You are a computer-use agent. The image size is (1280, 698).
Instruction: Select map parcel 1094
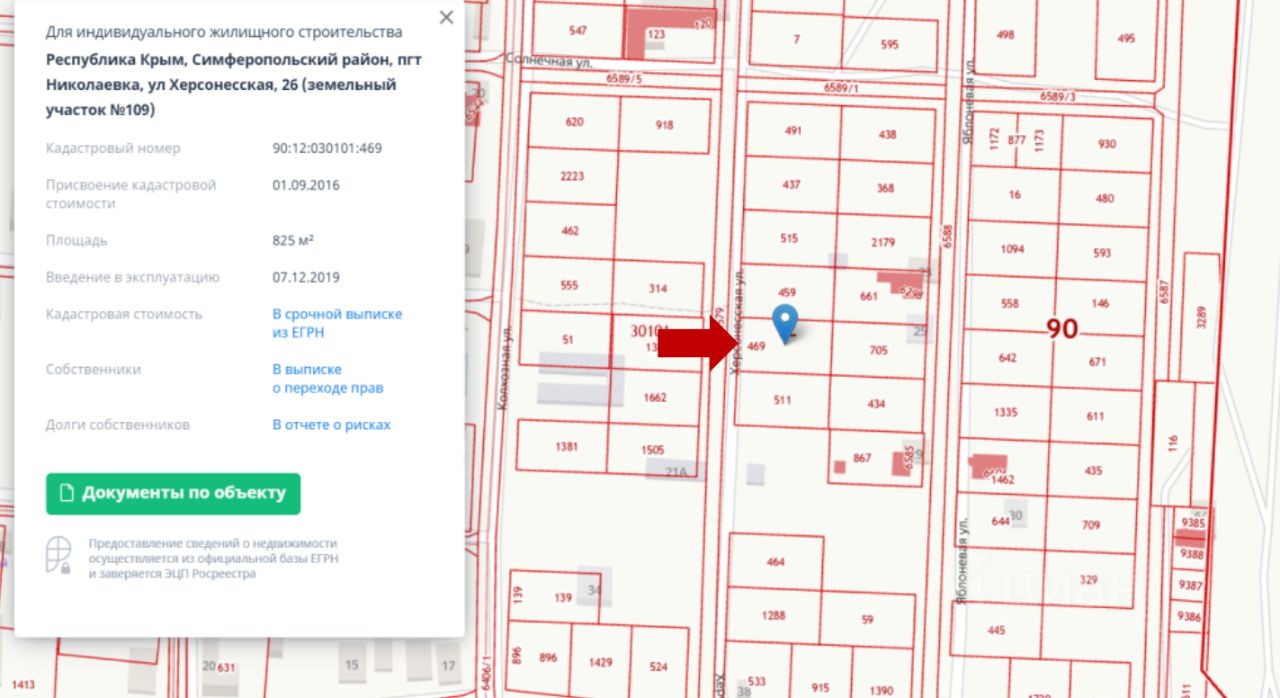pyautogui.click(x=1012, y=249)
